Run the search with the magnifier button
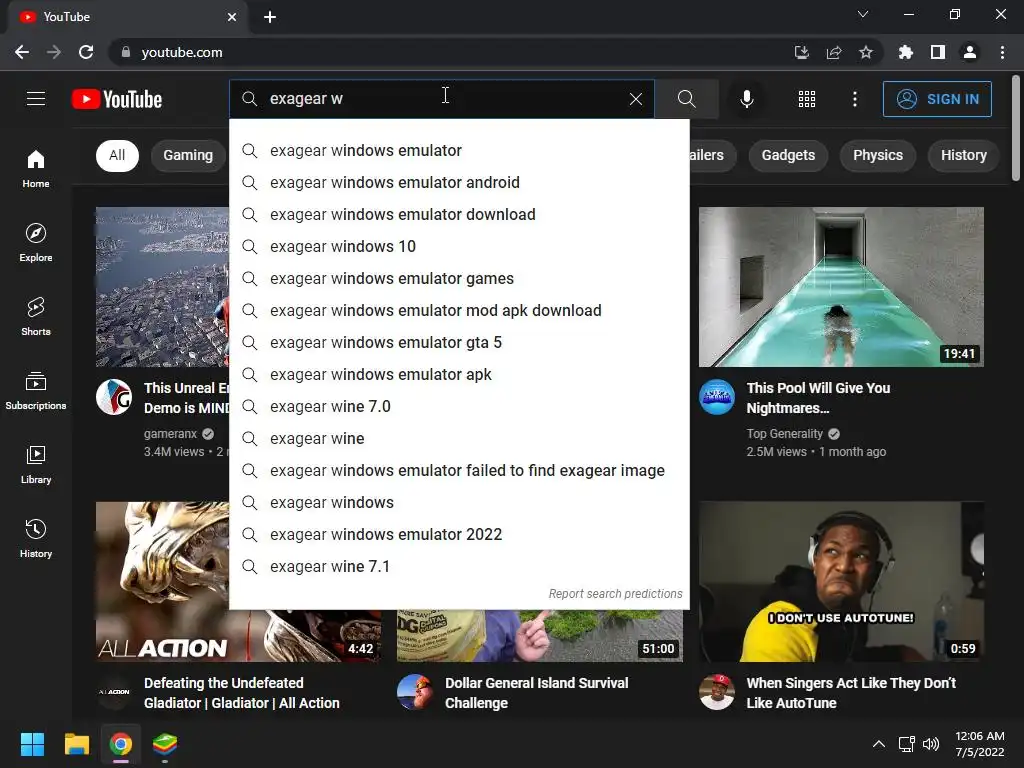The height and width of the screenshot is (768, 1024). (x=686, y=99)
